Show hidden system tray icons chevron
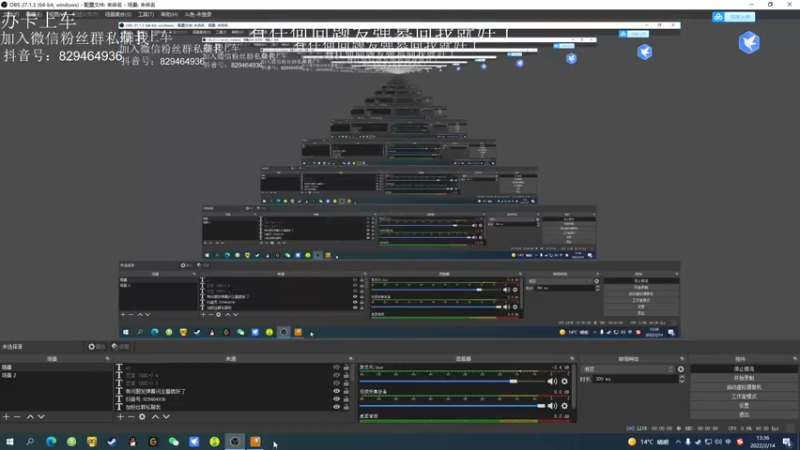Image resolution: width=800 pixels, height=450 pixels. pyautogui.click(x=678, y=442)
